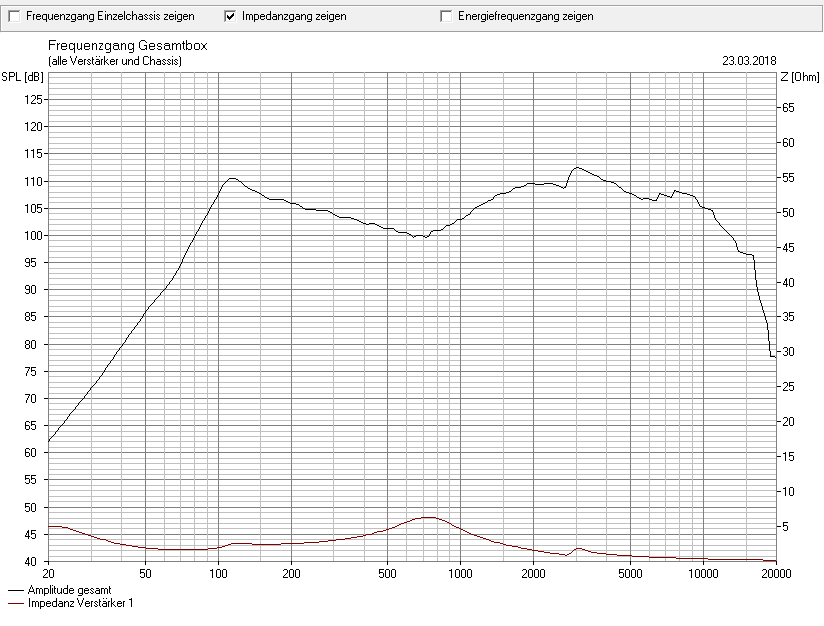The height and width of the screenshot is (626, 824).
Task: Uncheck 'Impedanzgang zeigen' checkbox
Action: point(230,16)
